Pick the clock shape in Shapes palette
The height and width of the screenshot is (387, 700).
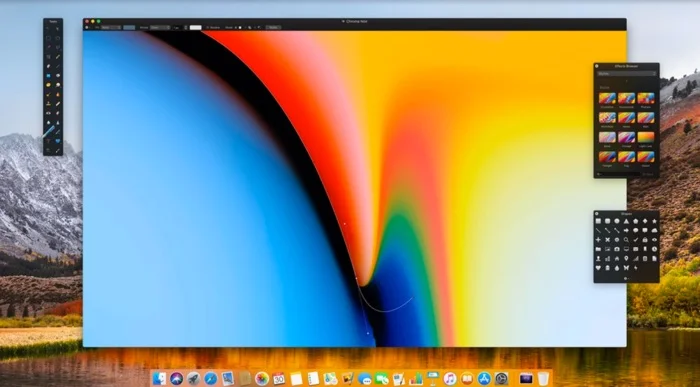pos(654,249)
